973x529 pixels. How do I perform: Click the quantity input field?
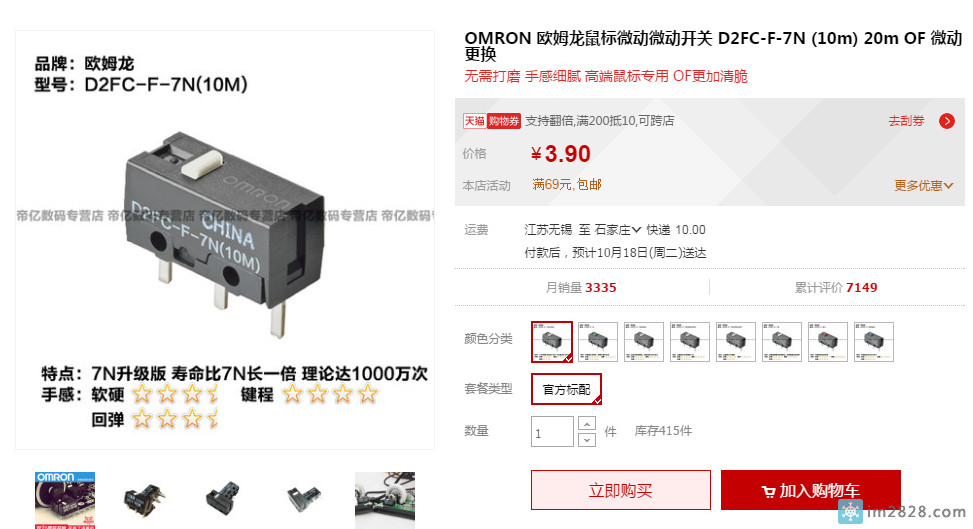pos(552,432)
